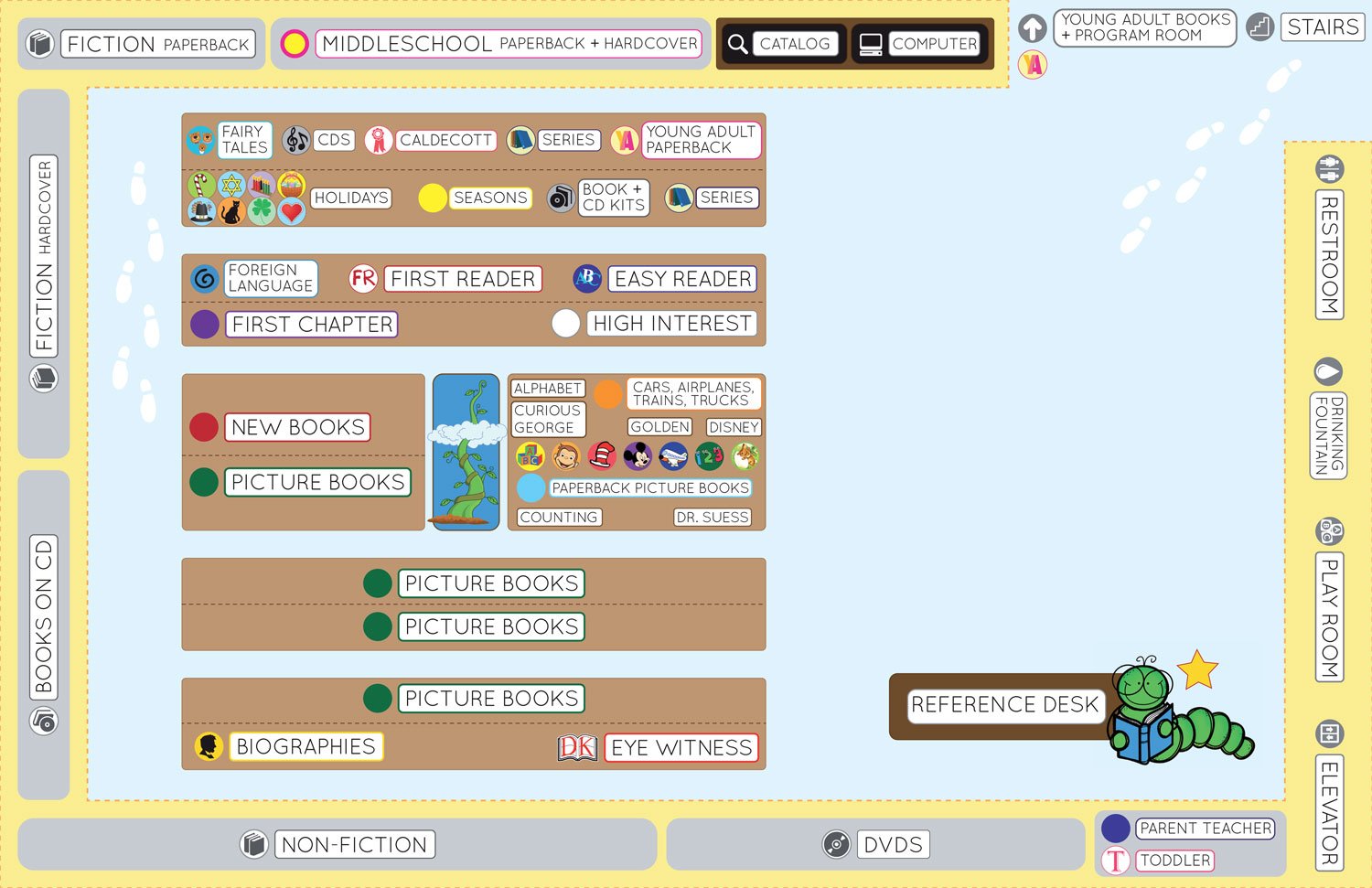Click the Catalog magnifying glass icon
Screen dimensions: 1372x888
click(737, 44)
